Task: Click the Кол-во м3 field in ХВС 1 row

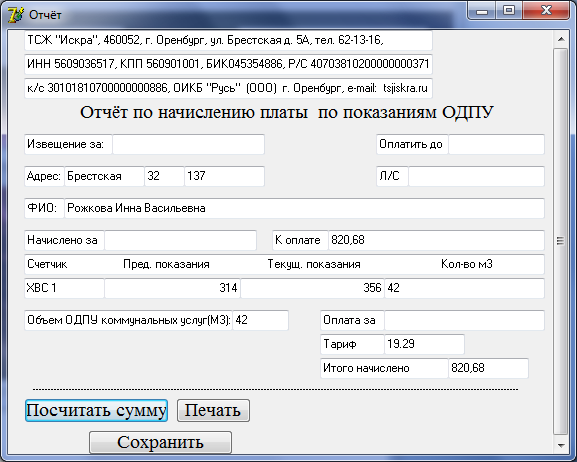Action: click(x=464, y=288)
